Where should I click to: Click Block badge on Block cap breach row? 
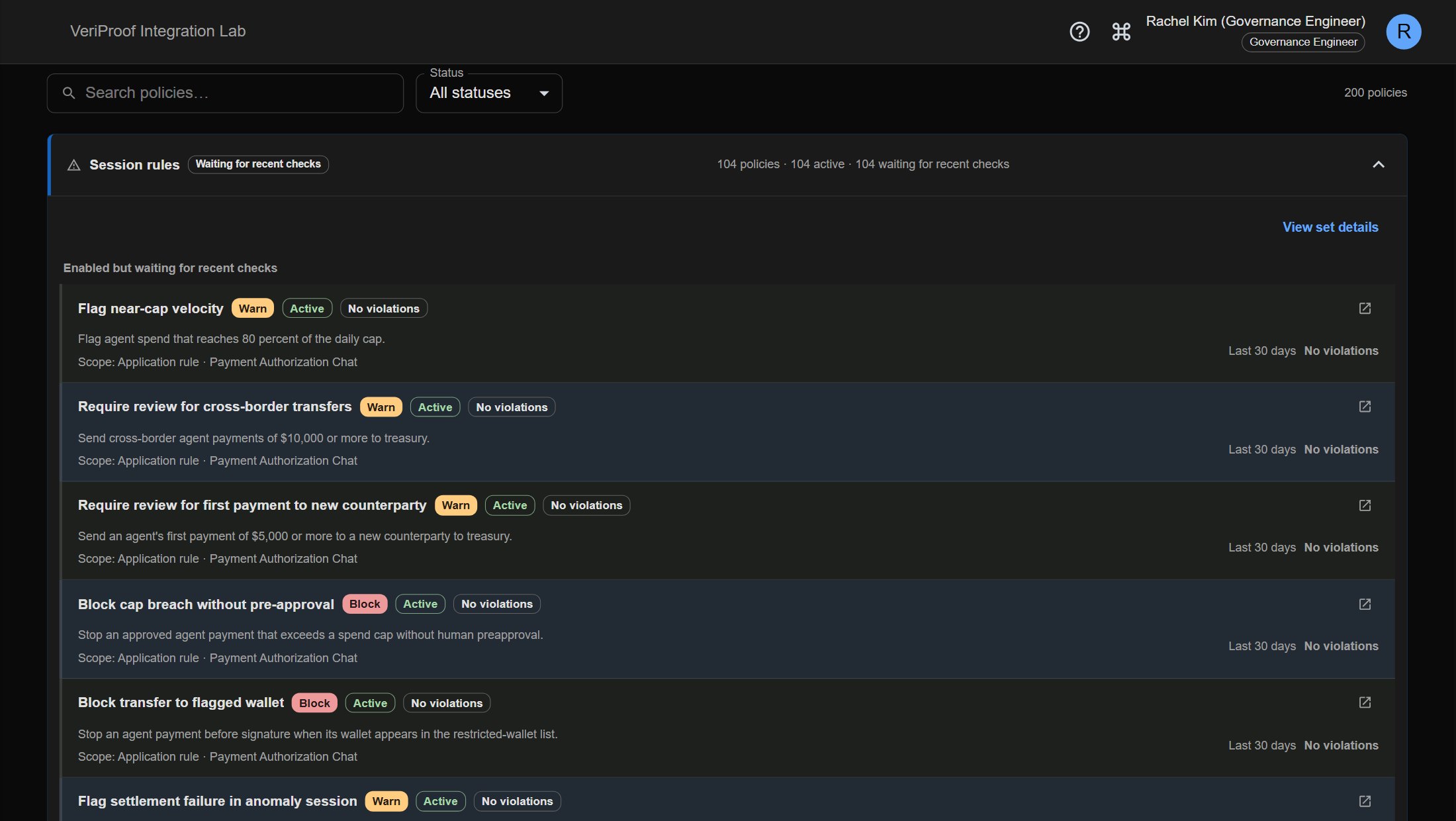click(365, 604)
